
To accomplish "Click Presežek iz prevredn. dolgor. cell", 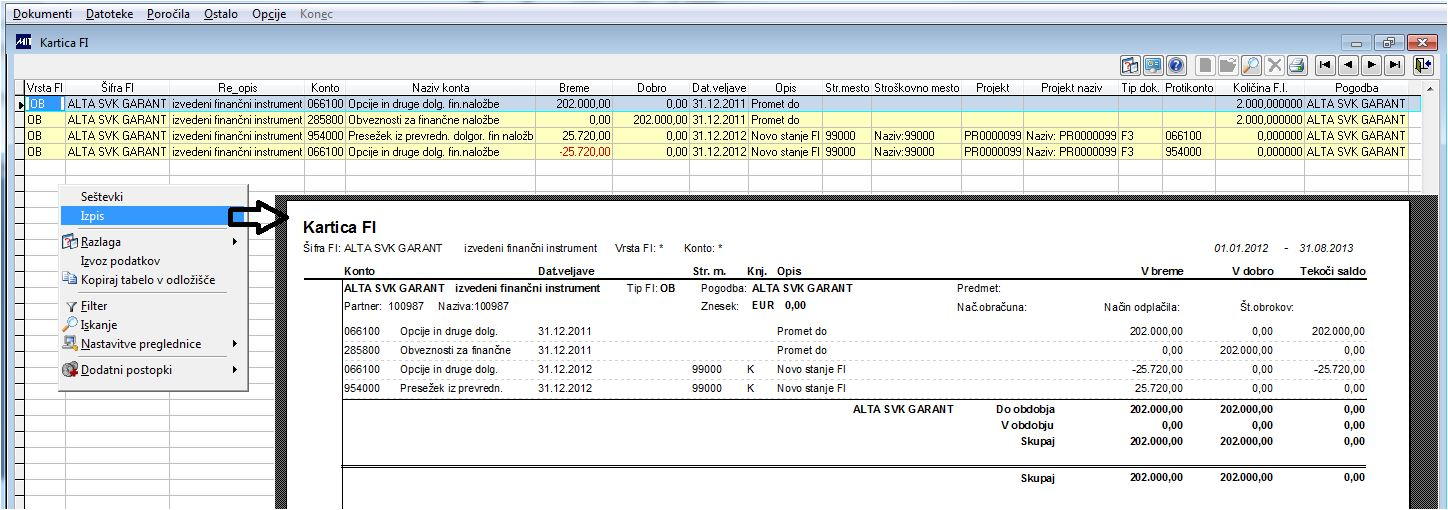I will tap(440, 135).
